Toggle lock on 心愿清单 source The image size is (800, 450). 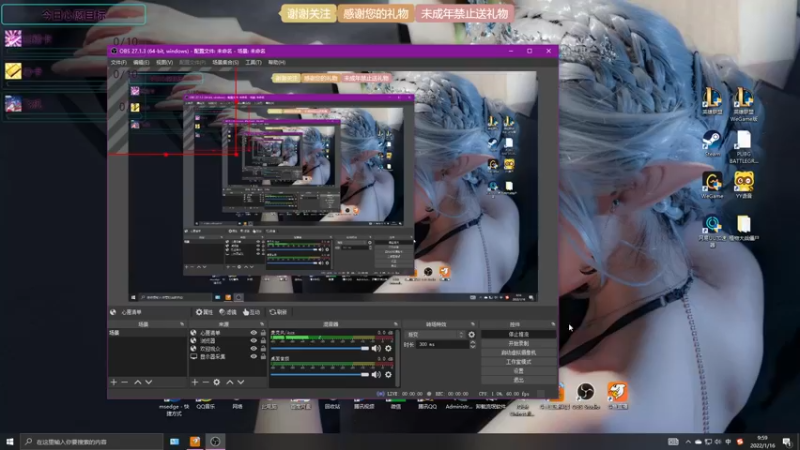coord(263,333)
